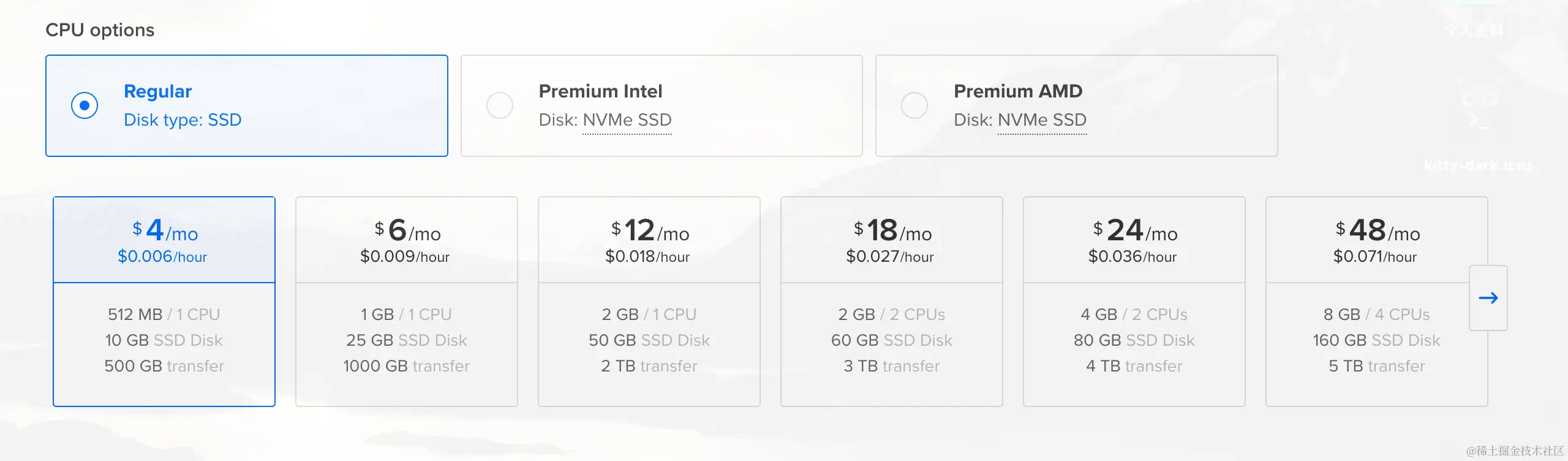Viewport: 1568px width, 461px height.
Task: Click the 1000 GB transfer plan details
Action: pyautogui.click(x=407, y=366)
